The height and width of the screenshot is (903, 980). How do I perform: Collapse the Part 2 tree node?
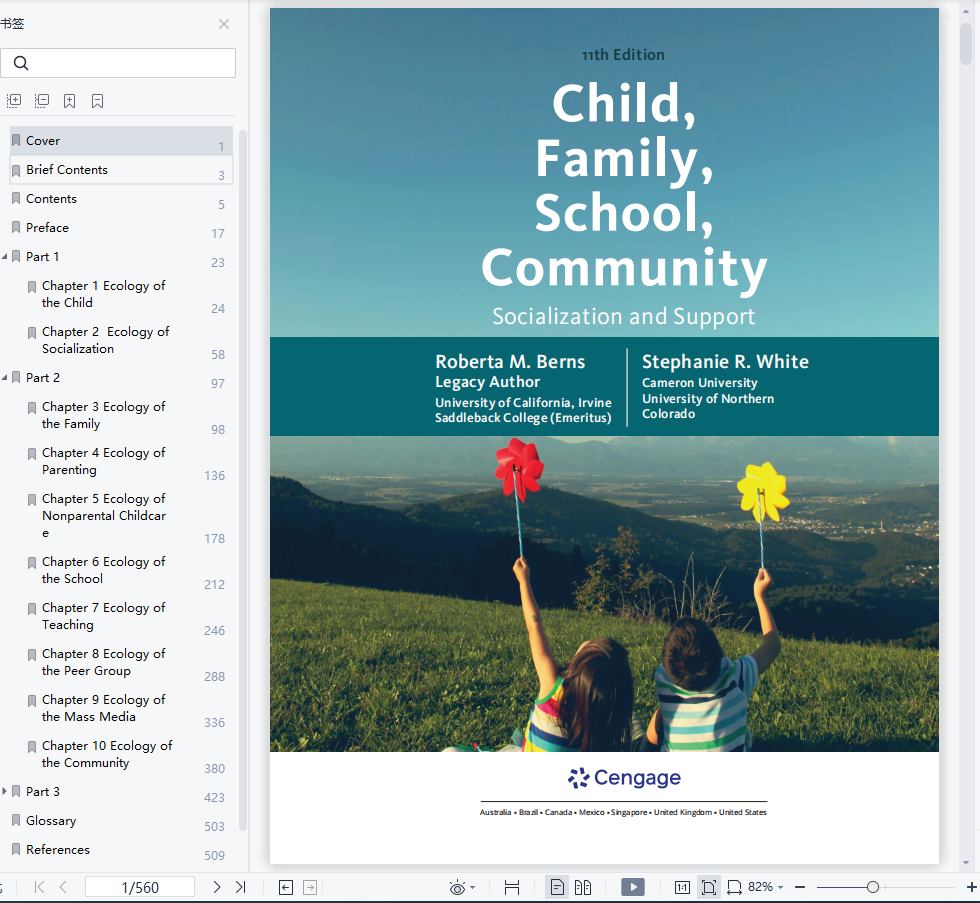(4, 378)
